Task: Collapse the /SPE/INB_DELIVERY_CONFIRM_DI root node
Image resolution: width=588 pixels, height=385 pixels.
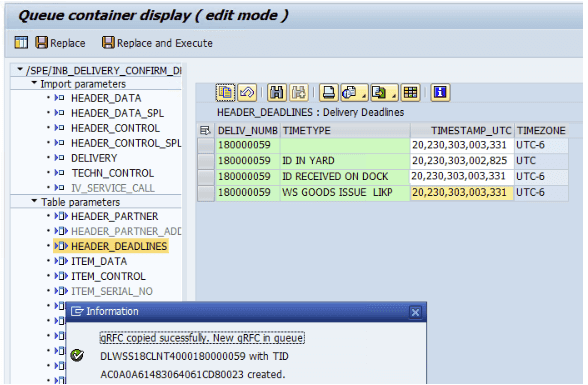Action: tap(20, 70)
